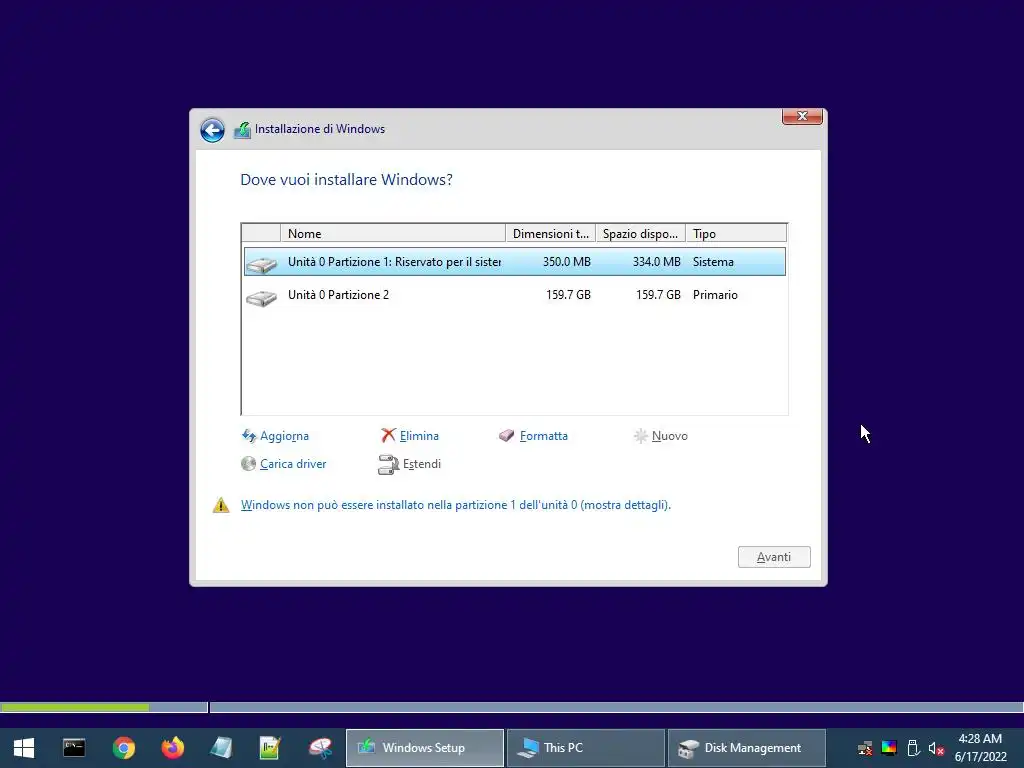The height and width of the screenshot is (768, 1024).
Task: Click the drive icon for Partizione 2
Action: [262, 297]
